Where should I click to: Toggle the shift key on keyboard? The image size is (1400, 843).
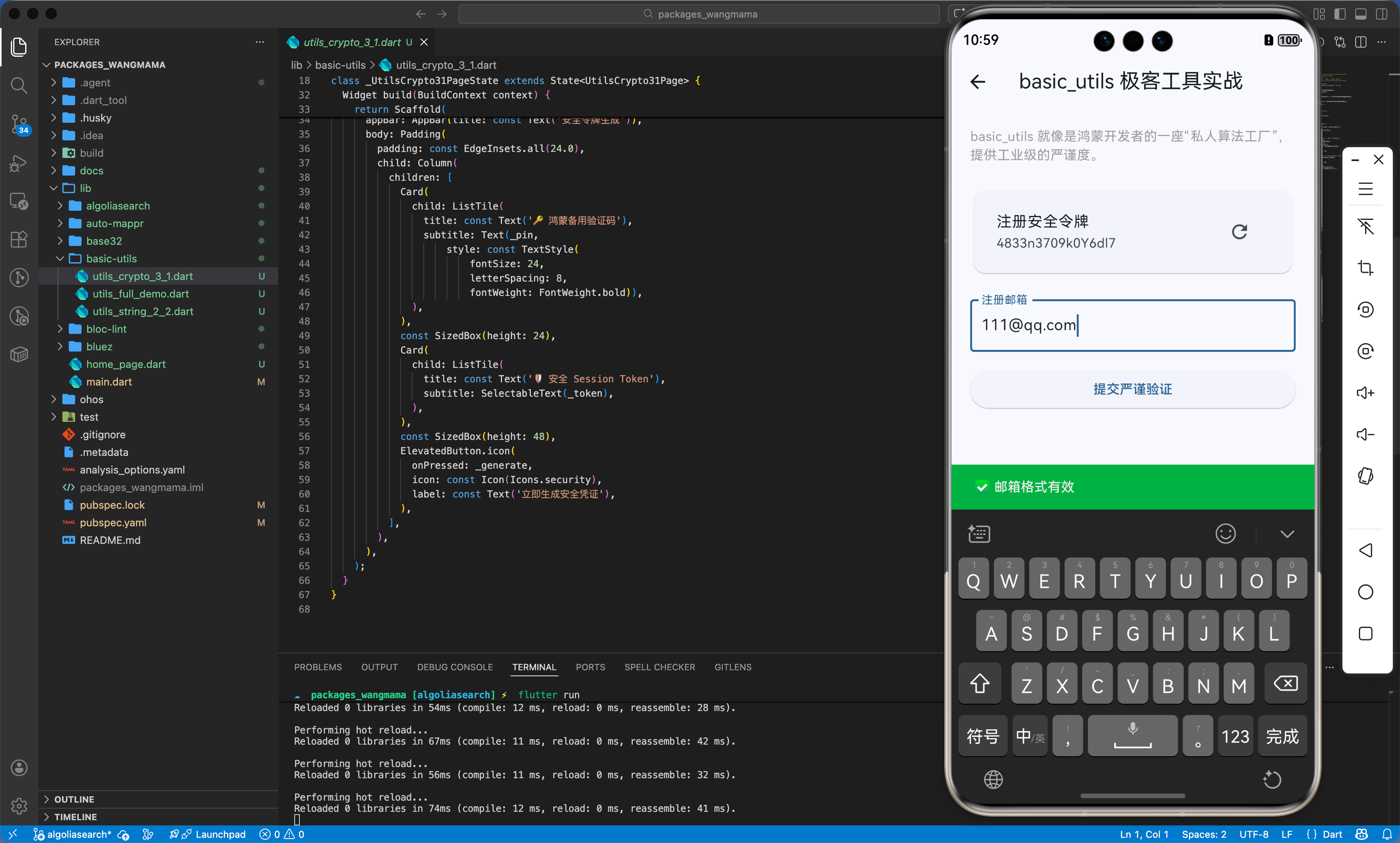pos(979,683)
